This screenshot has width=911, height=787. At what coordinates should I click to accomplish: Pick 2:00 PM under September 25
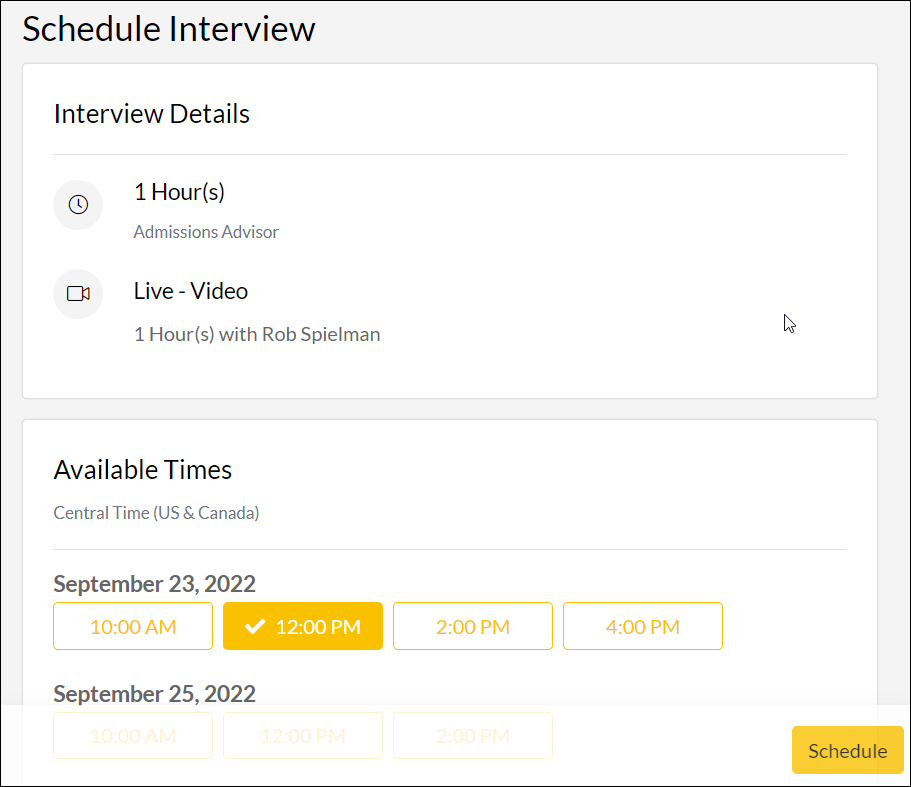click(x=472, y=736)
